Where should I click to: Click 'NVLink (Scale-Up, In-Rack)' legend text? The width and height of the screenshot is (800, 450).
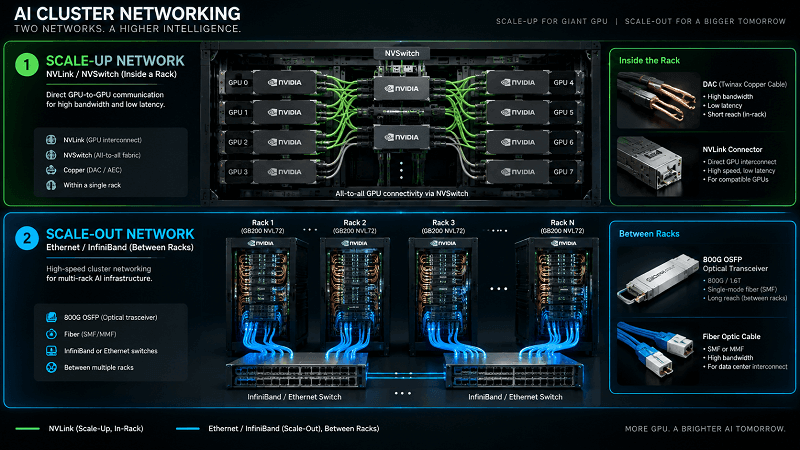[96, 429]
